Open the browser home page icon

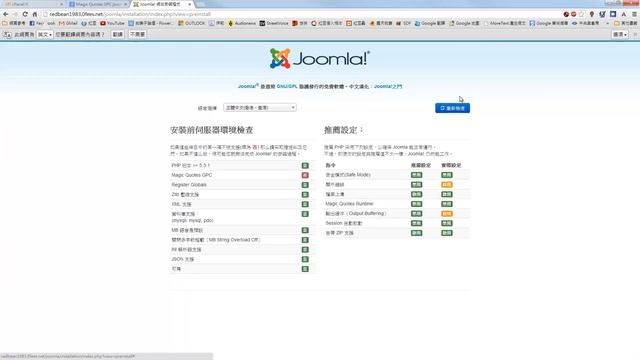pyautogui.click(x=35, y=14)
